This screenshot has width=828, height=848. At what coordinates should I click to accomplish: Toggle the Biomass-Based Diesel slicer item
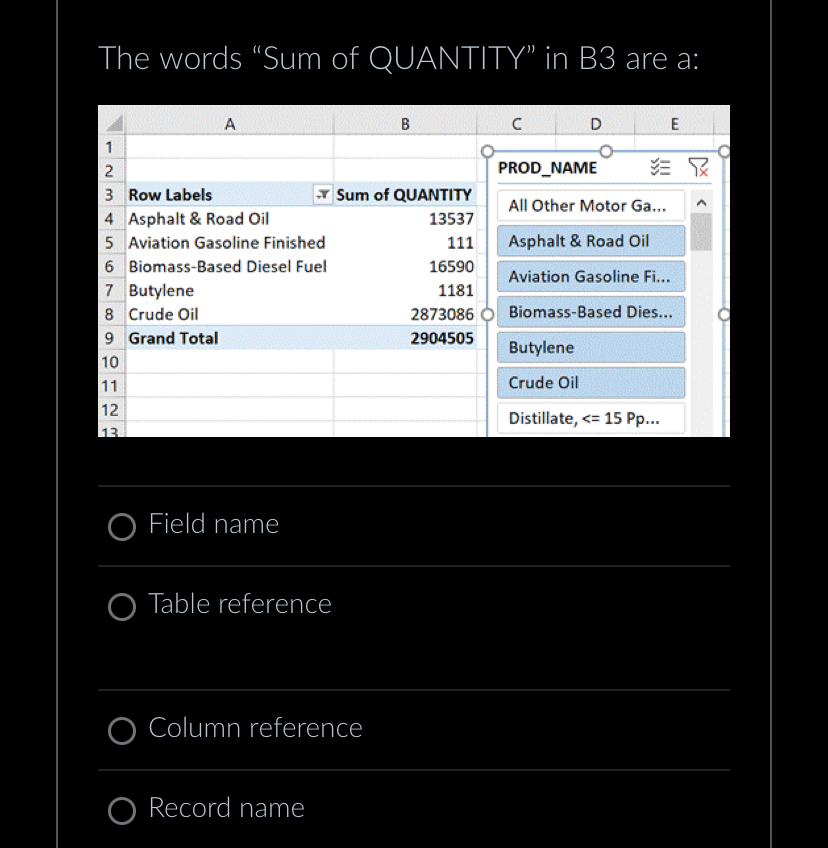click(590, 312)
